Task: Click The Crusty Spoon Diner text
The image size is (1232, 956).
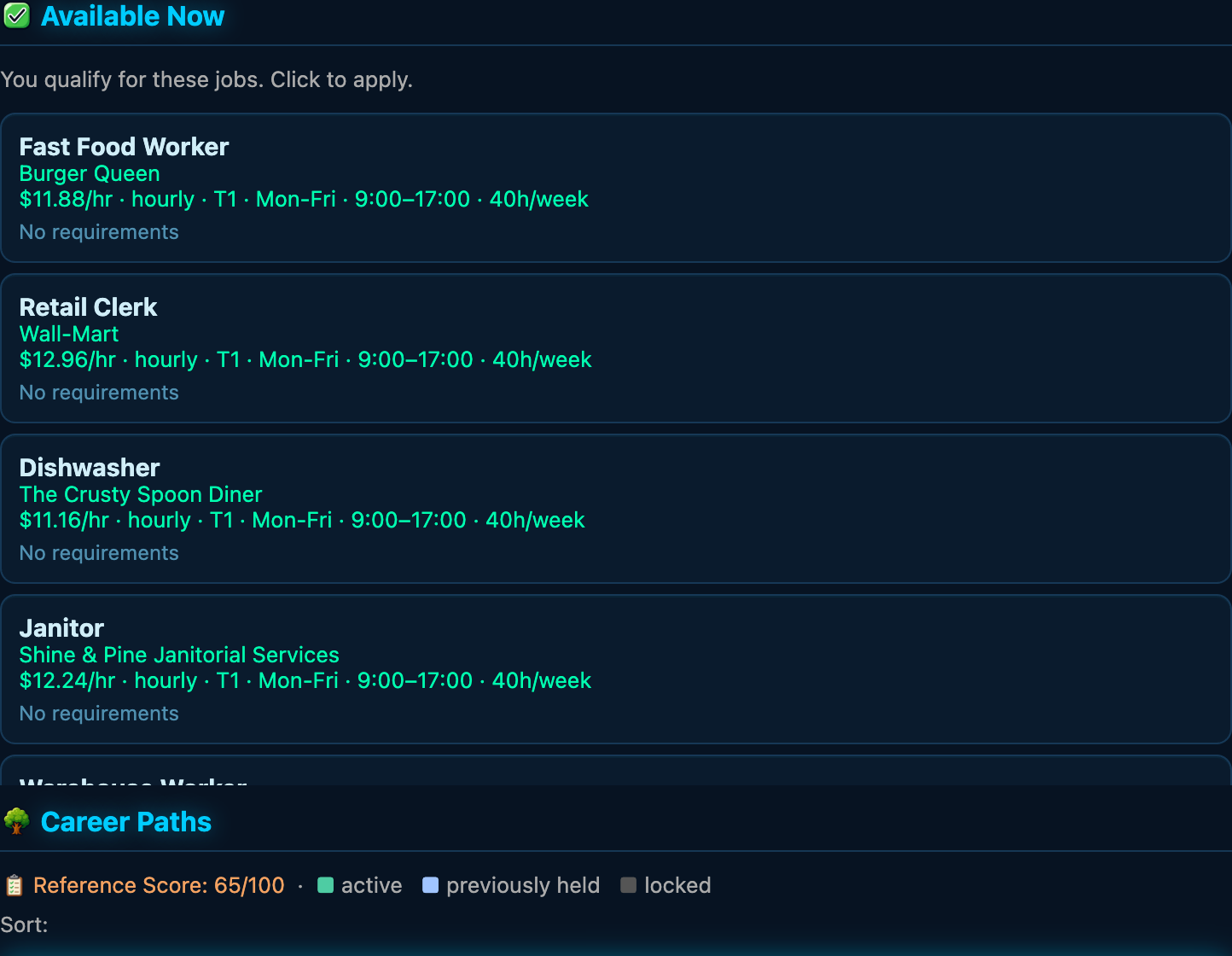Action: tap(141, 494)
